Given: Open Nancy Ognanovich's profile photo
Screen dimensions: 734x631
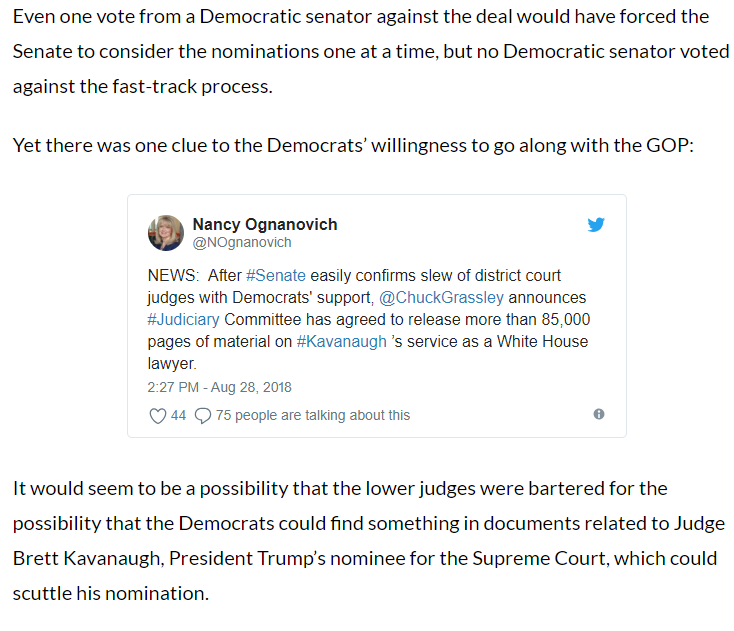Looking at the screenshot, I should pyautogui.click(x=166, y=233).
